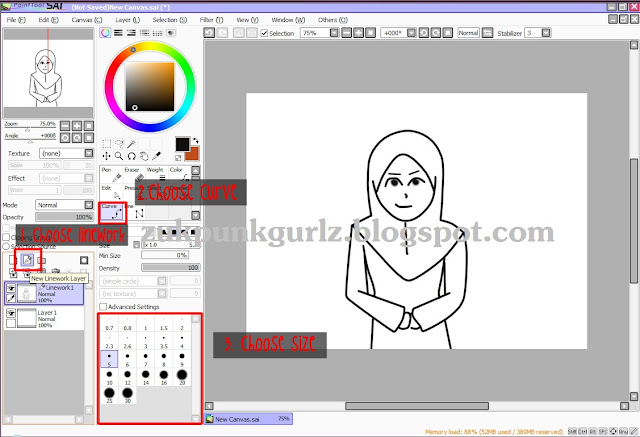The width and height of the screenshot is (640, 437).
Task: Click the Redo button in the top toolbar
Action: (222, 33)
